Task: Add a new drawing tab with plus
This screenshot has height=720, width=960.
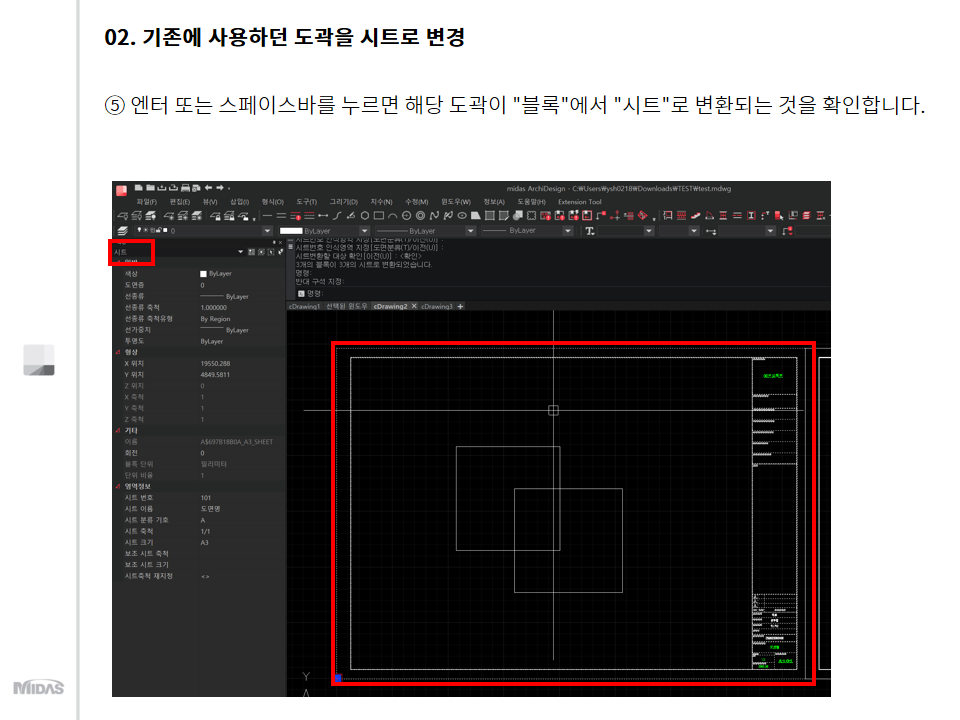Action: tap(460, 307)
